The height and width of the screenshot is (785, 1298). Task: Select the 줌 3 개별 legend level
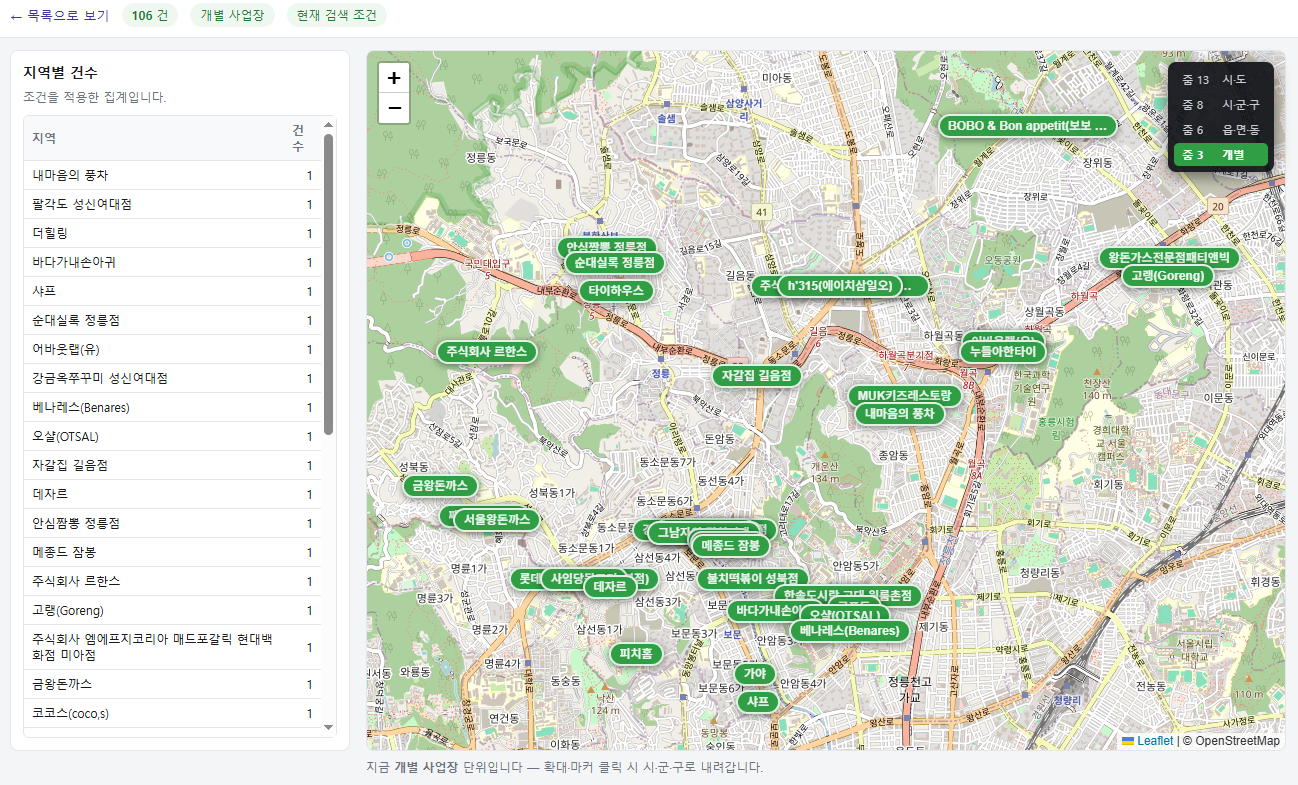[x=1220, y=155]
